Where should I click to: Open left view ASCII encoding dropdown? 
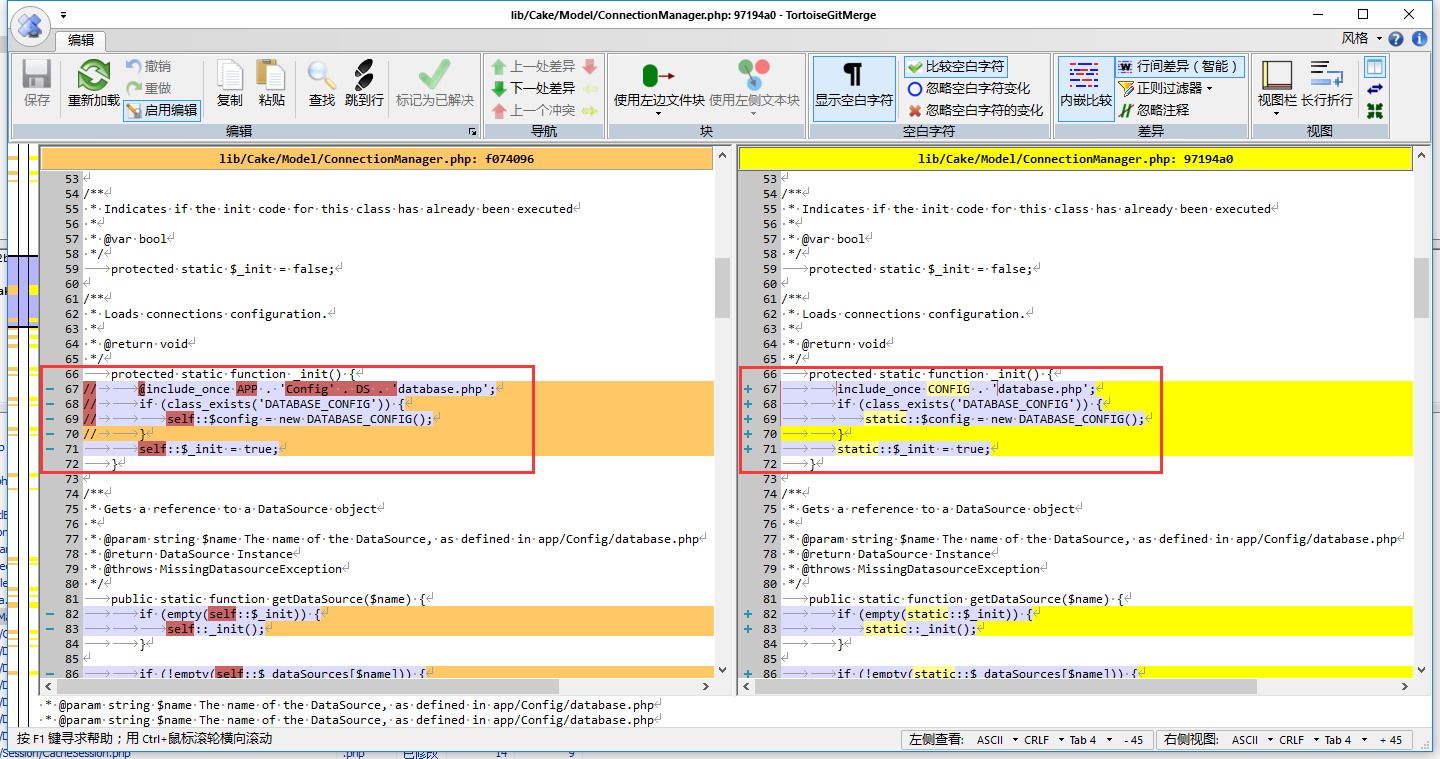click(x=997, y=740)
